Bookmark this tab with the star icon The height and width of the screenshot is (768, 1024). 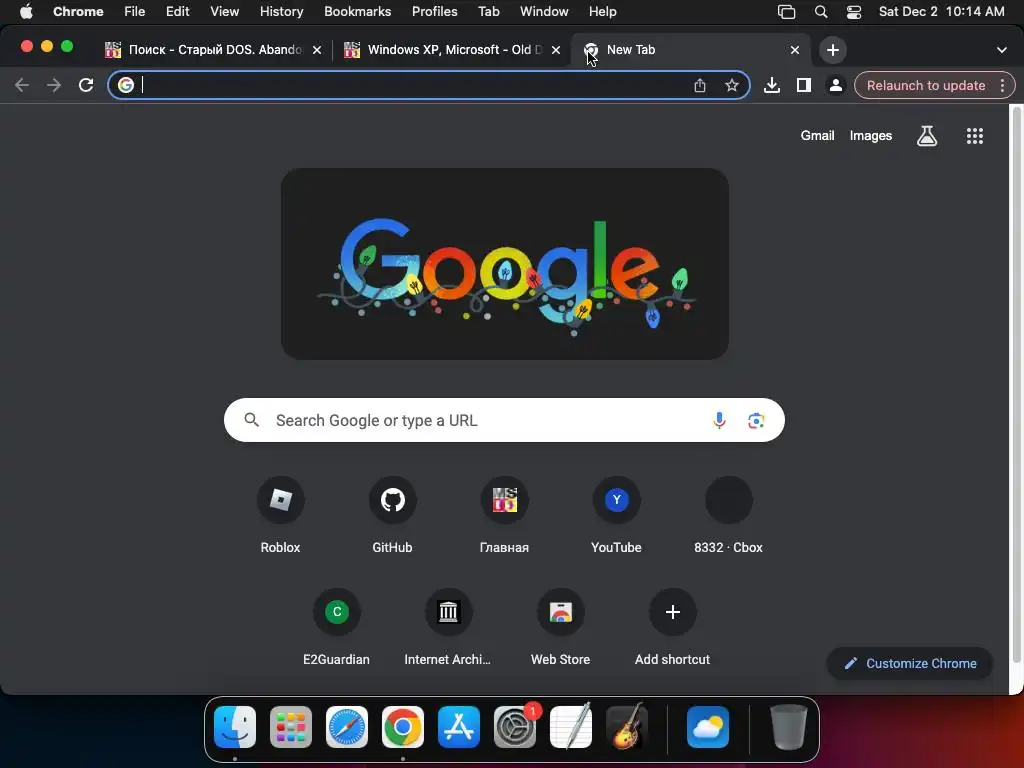(x=731, y=86)
